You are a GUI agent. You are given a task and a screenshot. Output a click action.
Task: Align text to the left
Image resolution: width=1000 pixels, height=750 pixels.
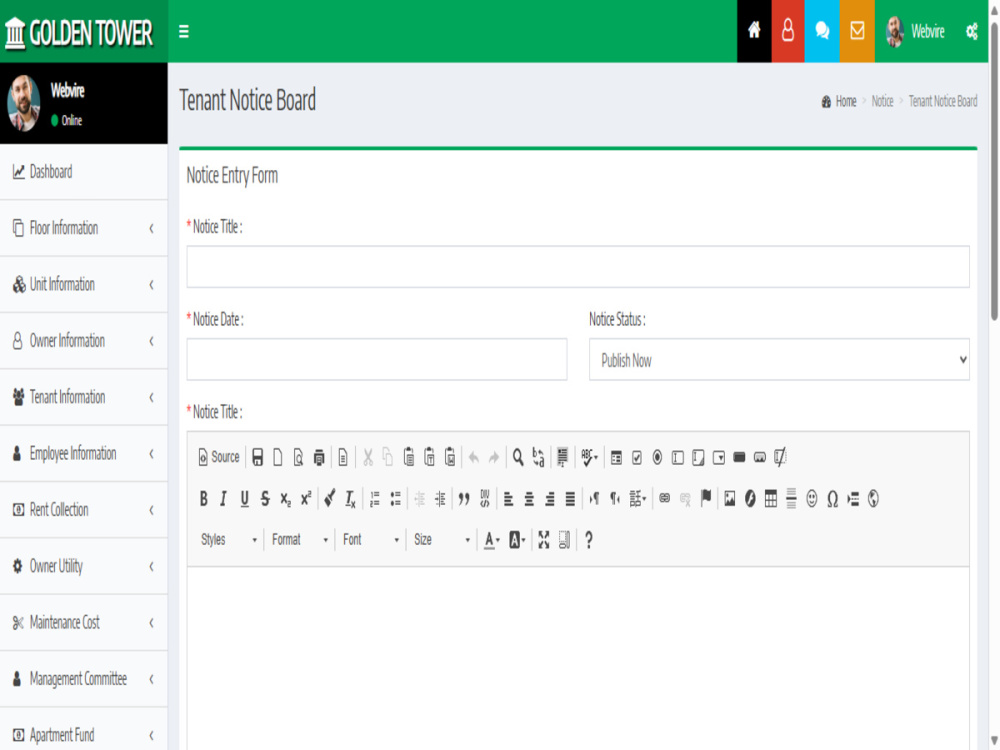pos(508,499)
